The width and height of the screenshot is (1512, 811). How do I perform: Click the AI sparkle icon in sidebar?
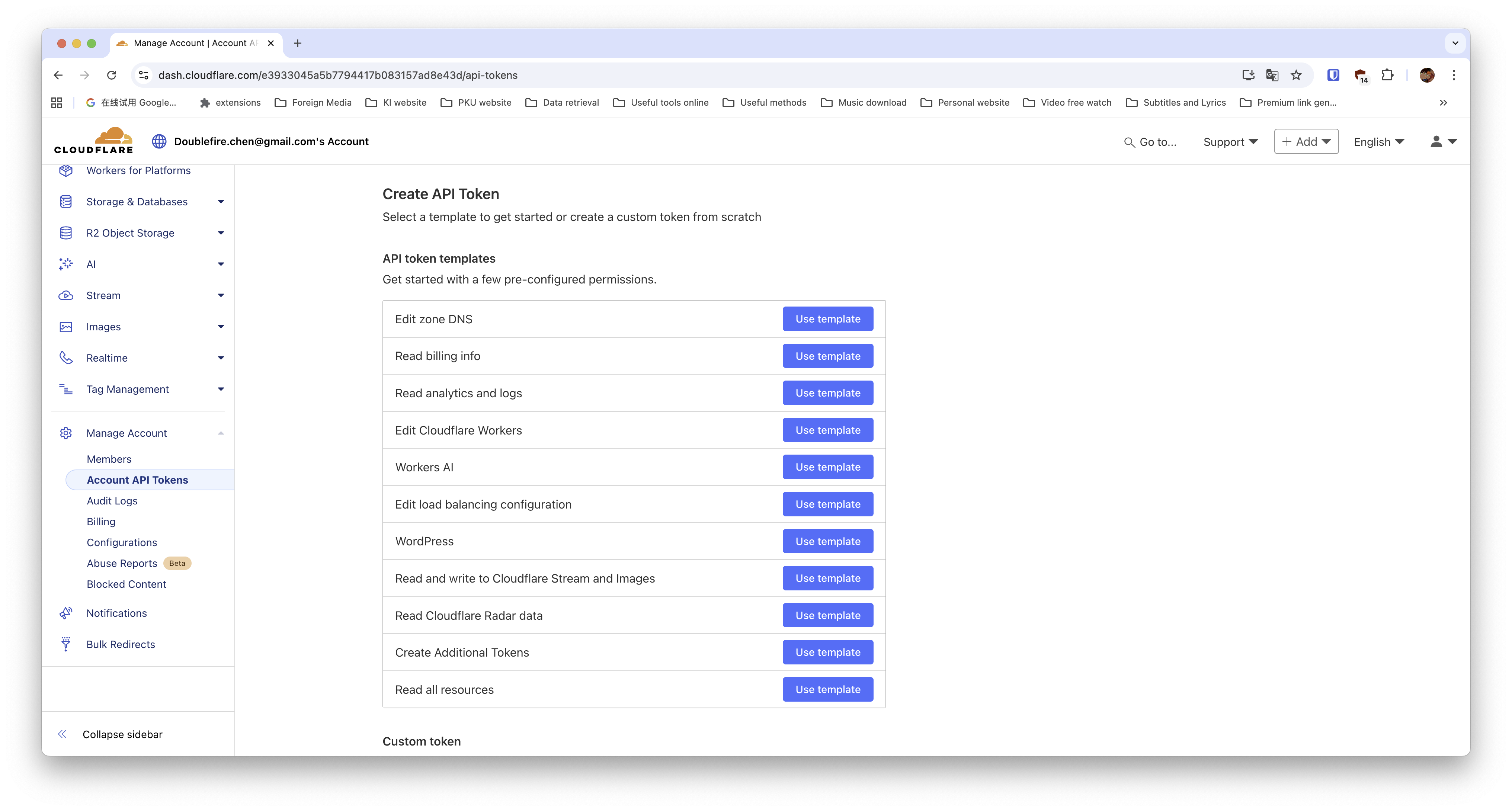(x=66, y=264)
